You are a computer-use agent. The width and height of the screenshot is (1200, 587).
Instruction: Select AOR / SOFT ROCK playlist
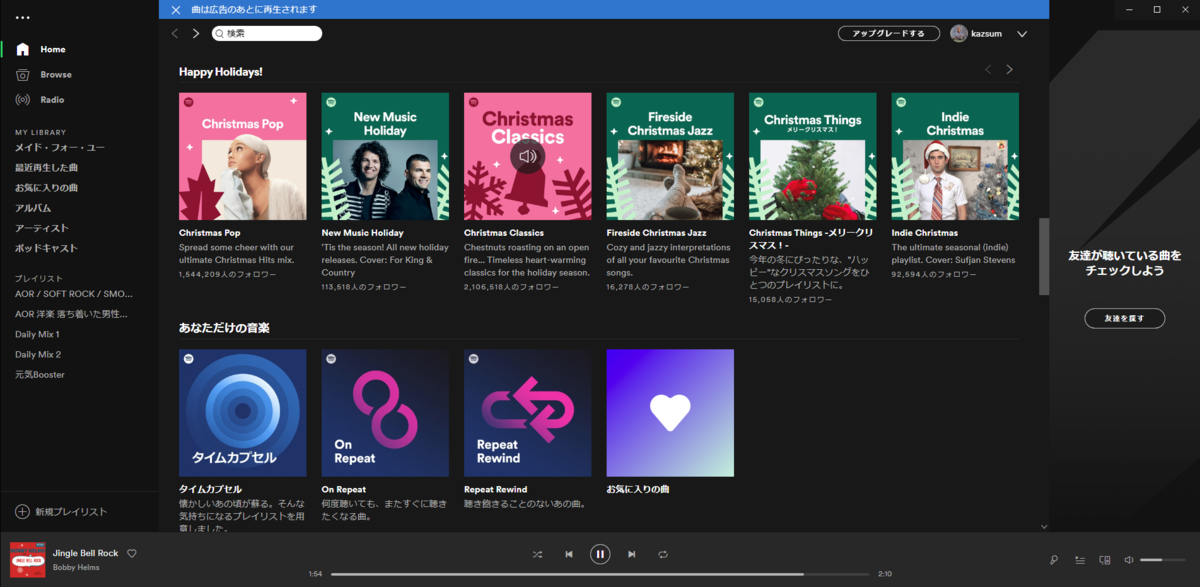(x=73, y=294)
